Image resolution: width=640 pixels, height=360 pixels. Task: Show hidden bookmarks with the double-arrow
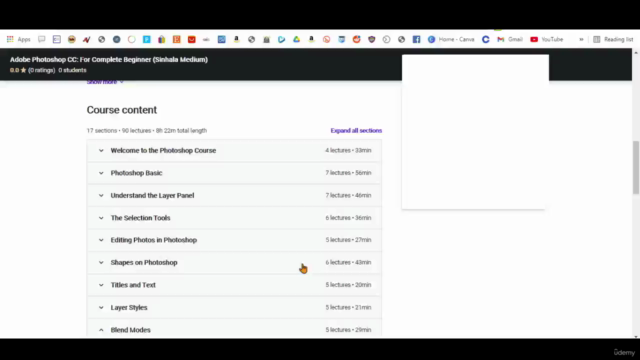coord(581,40)
